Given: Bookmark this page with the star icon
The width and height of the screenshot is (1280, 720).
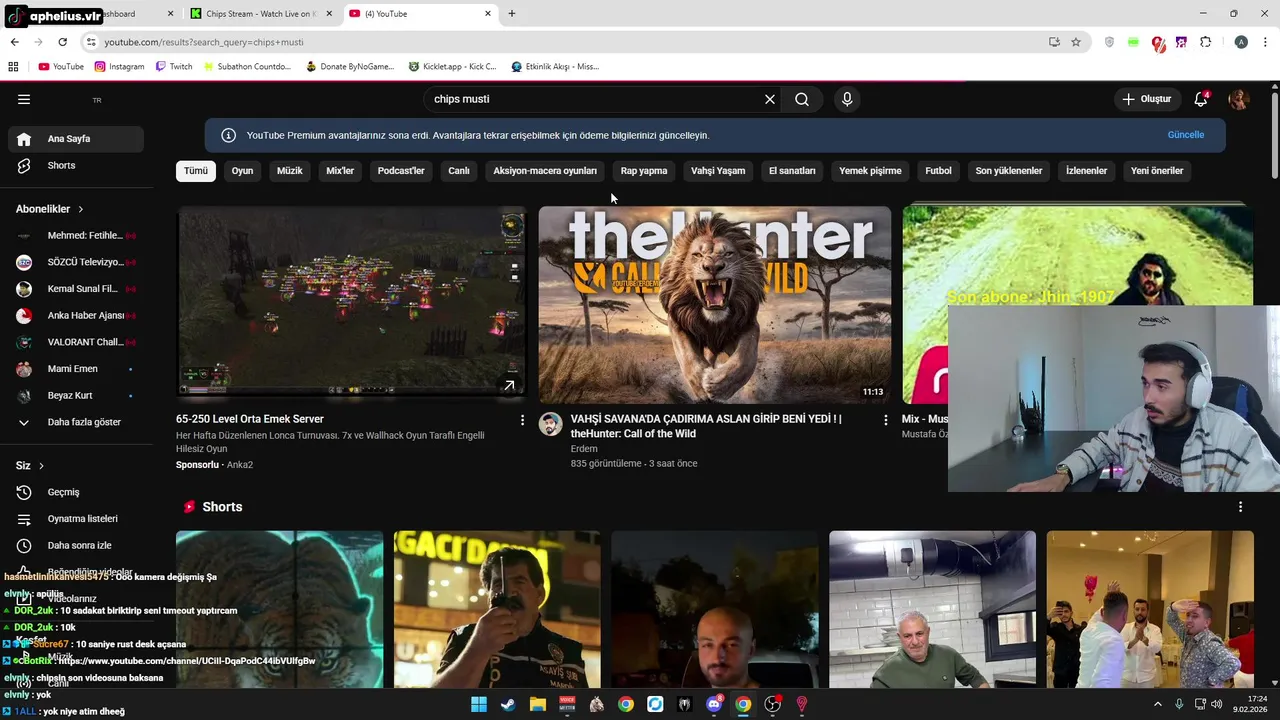Looking at the screenshot, I should click(x=1076, y=42).
